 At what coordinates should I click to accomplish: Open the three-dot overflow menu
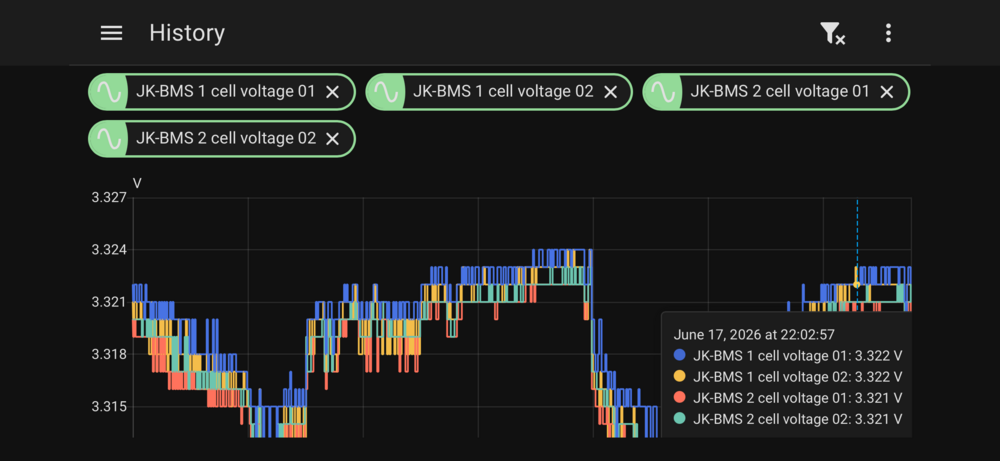888,33
